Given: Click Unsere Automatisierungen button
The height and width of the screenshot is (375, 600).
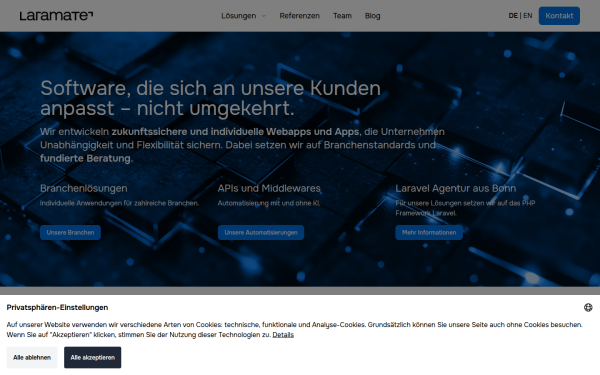Looking at the screenshot, I should tap(261, 232).
